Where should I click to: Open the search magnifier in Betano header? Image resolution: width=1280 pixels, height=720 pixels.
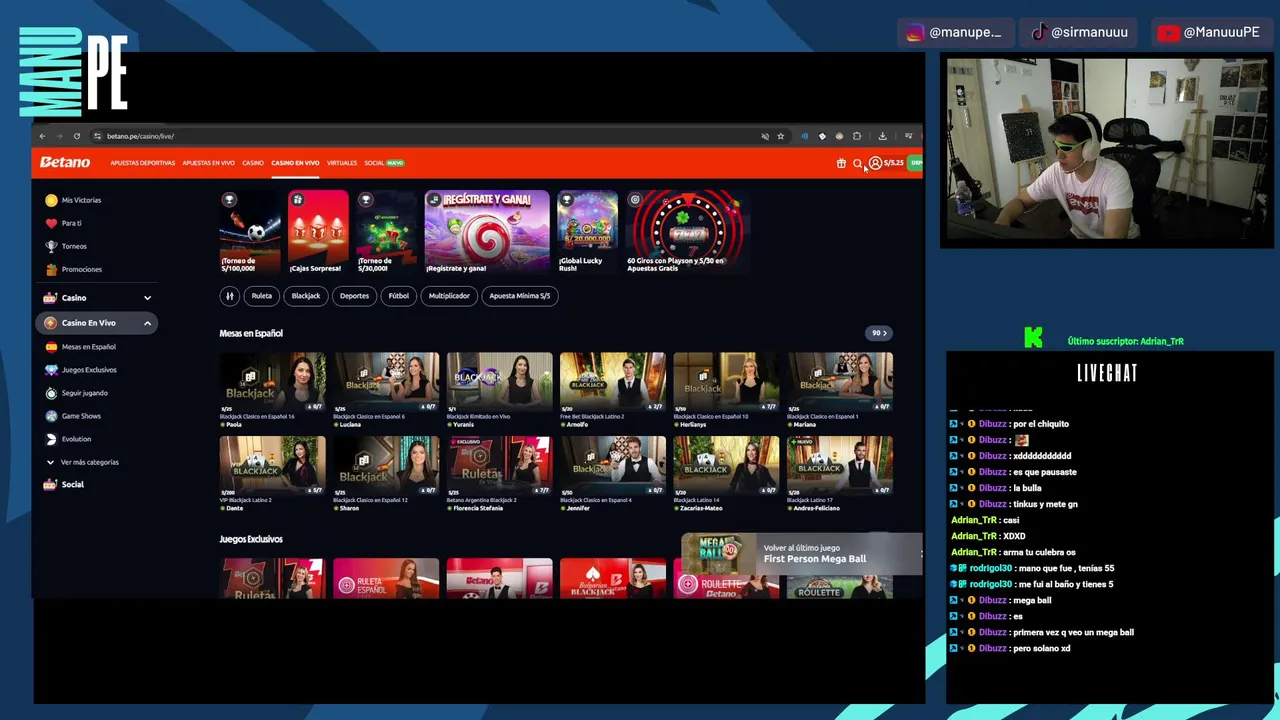point(857,163)
